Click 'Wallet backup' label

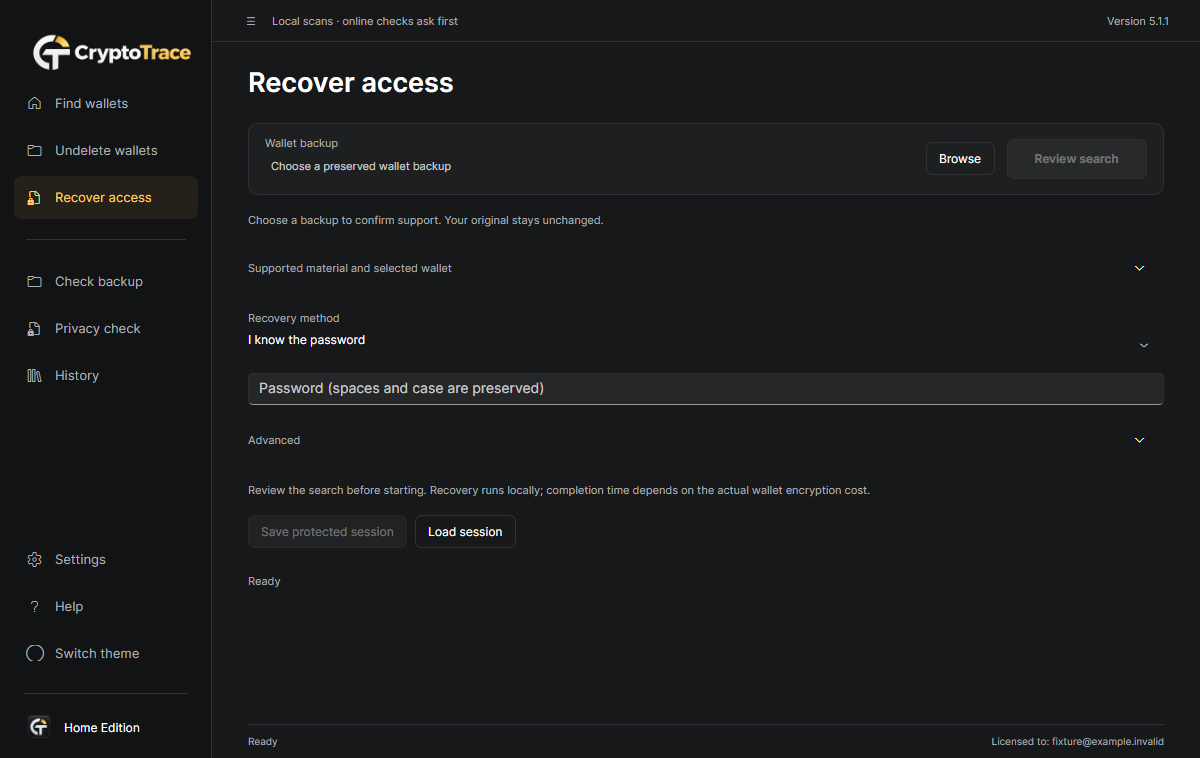[x=302, y=143]
